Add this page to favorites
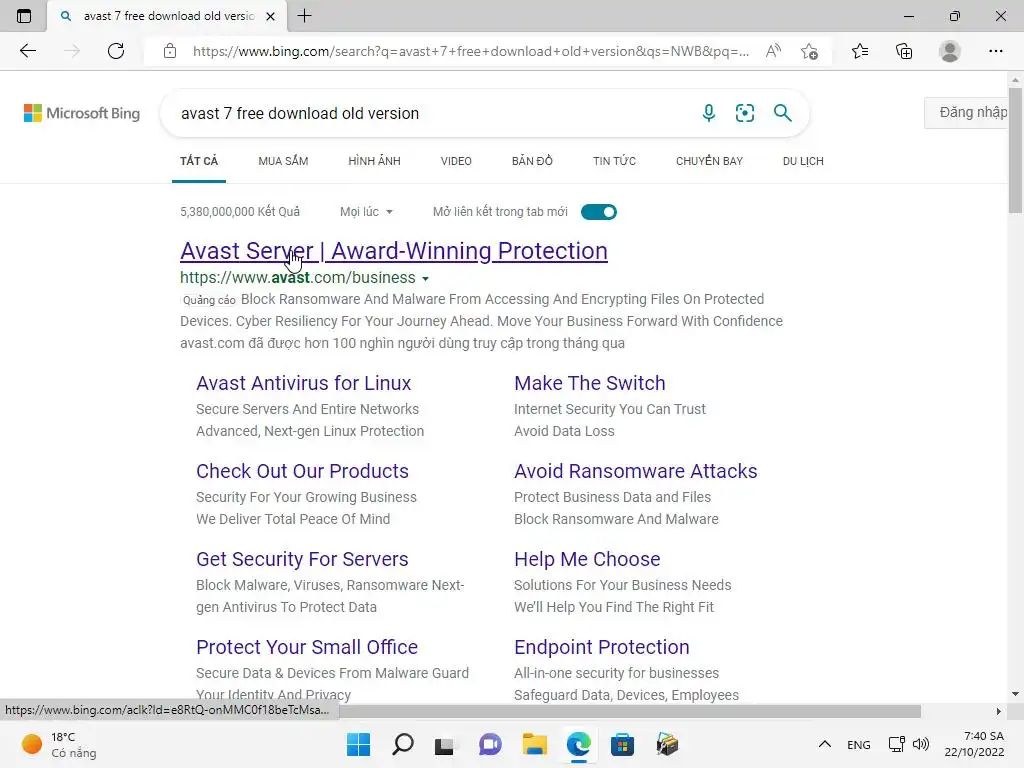Screen dimensions: 1024x768 click(x=809, y=51)
